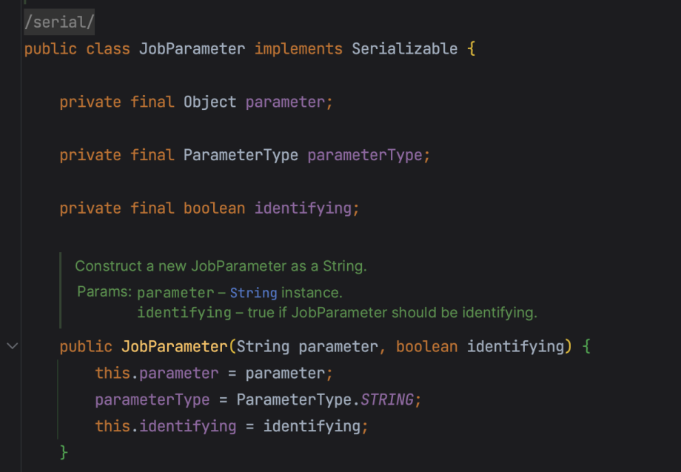The height and width of the screenshot is (472, 681).
Task: Click ParameterType type in the field declaration
Action: point(240,155)
